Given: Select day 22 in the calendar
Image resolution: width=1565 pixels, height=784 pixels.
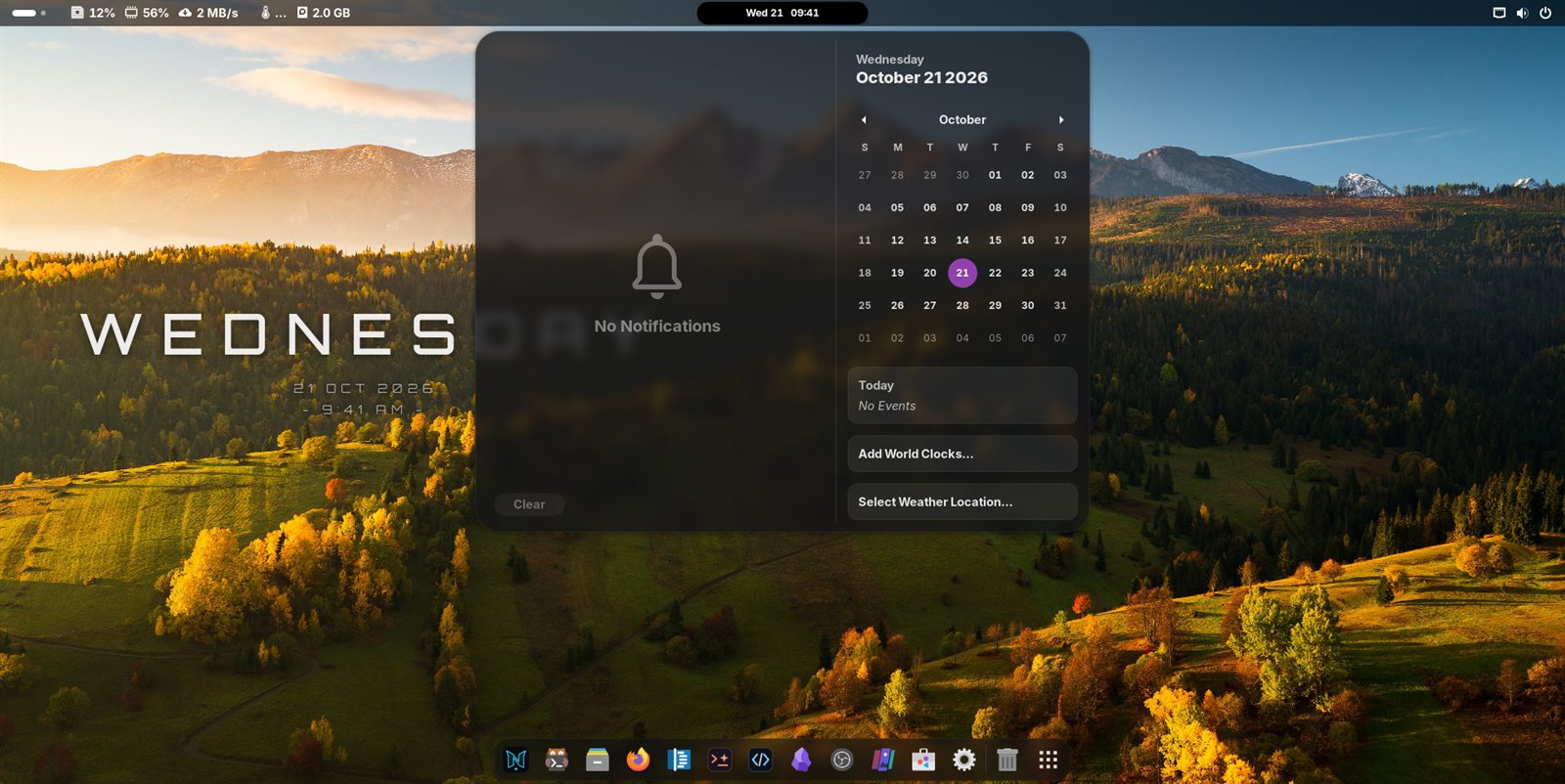Looking at the screenshot, I should coord(995,273).
